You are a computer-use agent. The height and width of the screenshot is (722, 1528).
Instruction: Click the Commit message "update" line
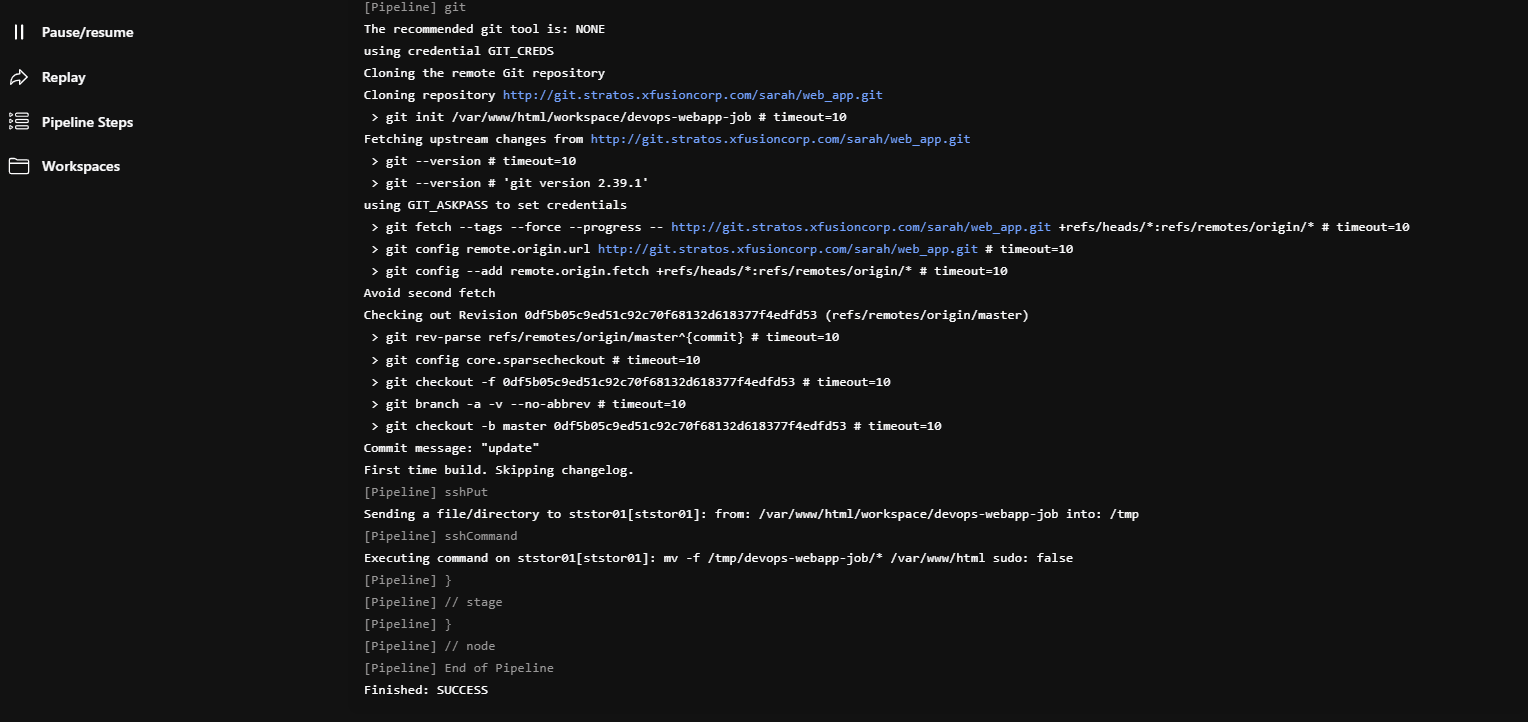(452, 448)
